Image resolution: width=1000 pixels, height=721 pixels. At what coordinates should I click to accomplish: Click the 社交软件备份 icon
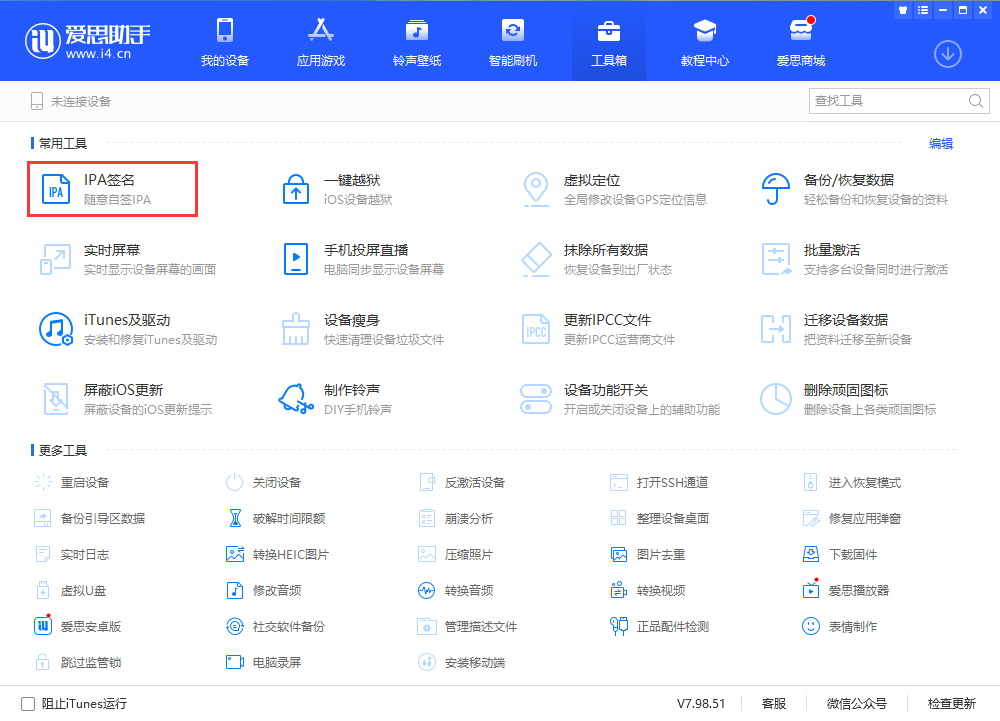click(x=235, y=626)
